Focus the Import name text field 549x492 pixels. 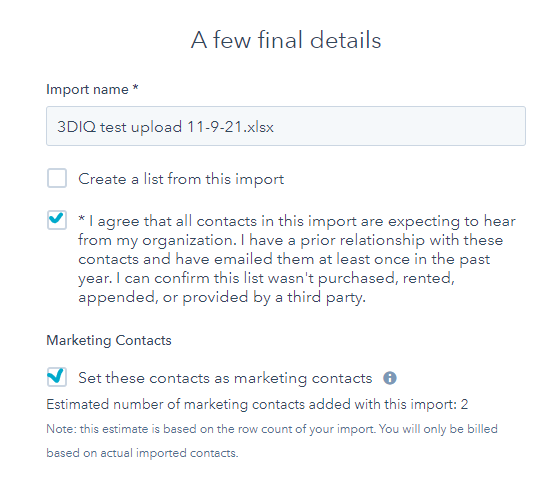[286, 126]
